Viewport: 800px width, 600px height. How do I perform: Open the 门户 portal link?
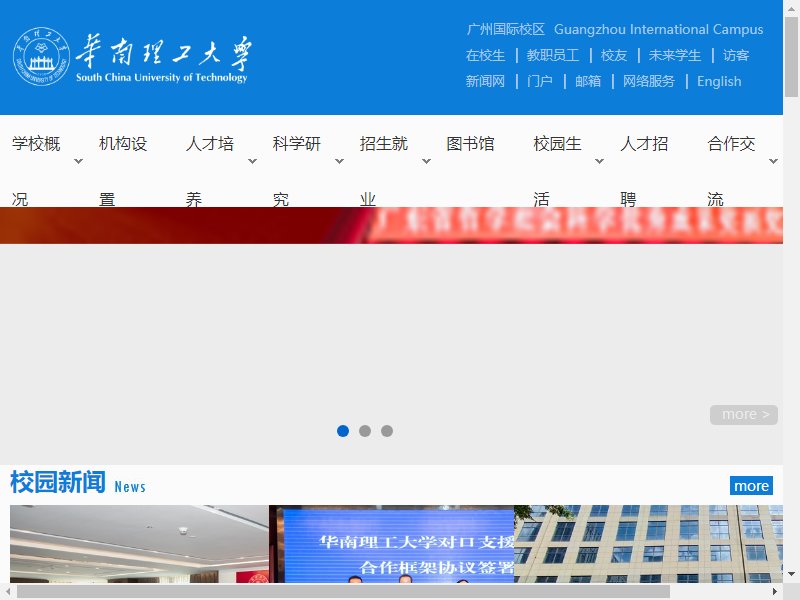540,81
